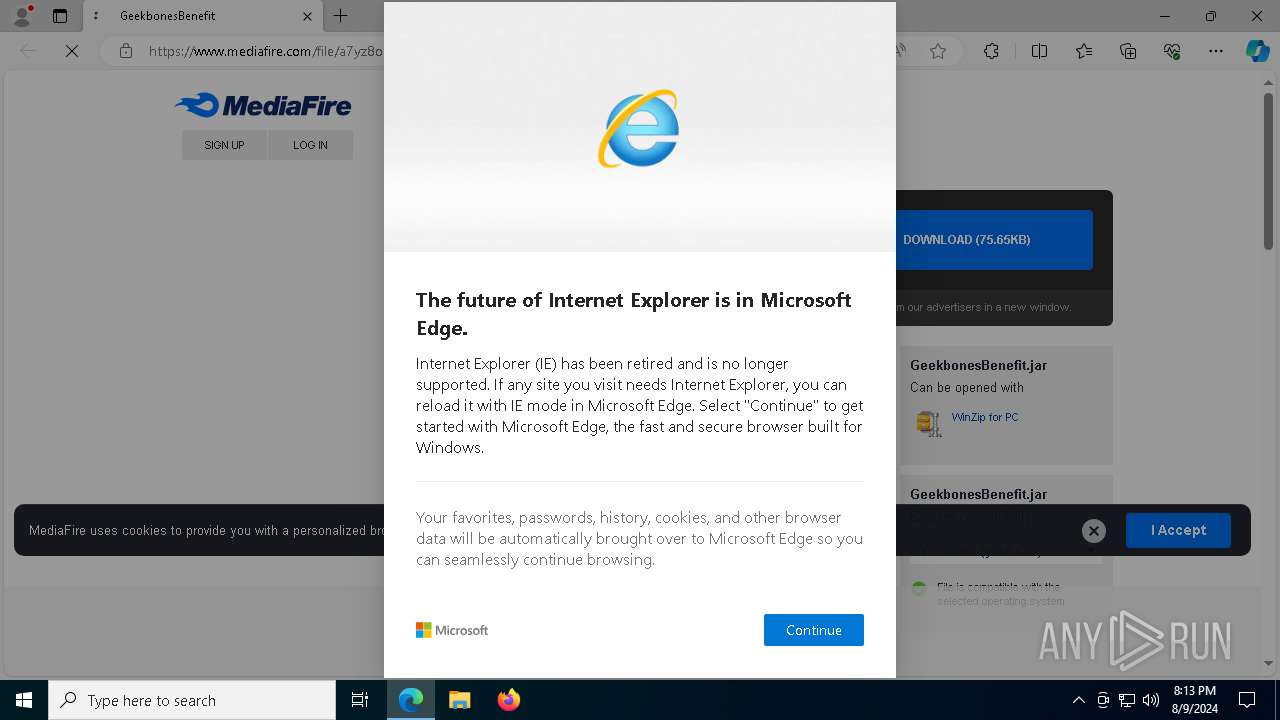The height and width of the screenshot is (720, 1280).
Task: Open the MediaFire LOG IN page
Action: click(310, 145)
